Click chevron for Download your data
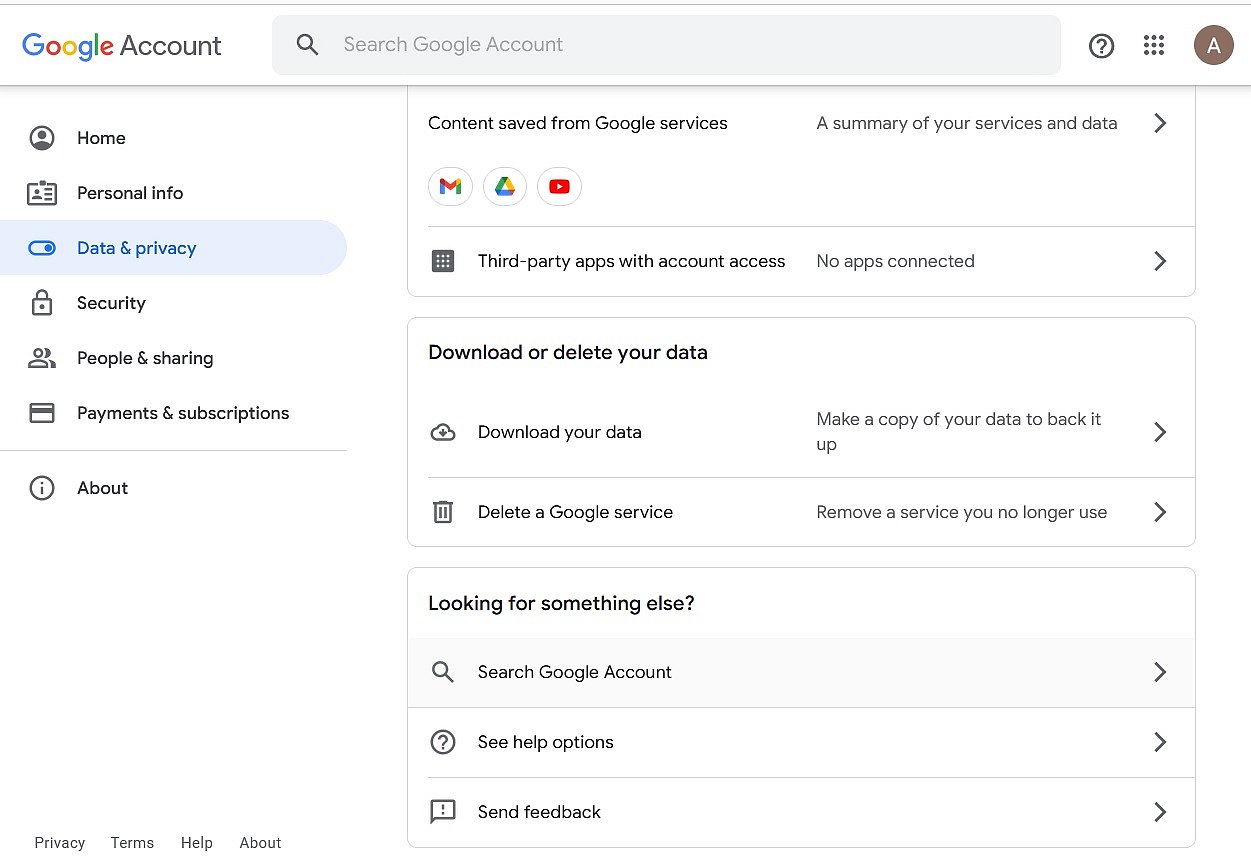 (x=1160, y=432)
